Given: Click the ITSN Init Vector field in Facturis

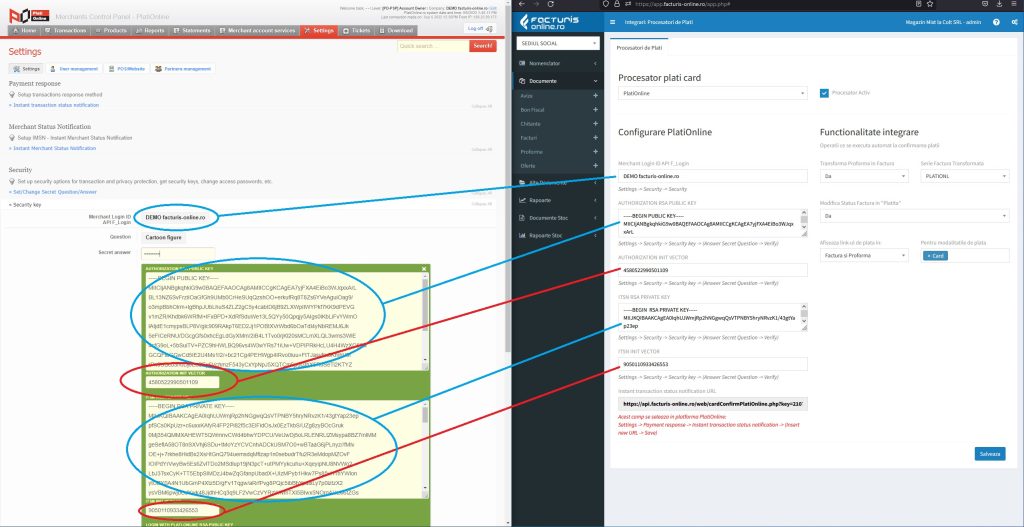Looking at the screenshot, I should (x=712, y=364).
